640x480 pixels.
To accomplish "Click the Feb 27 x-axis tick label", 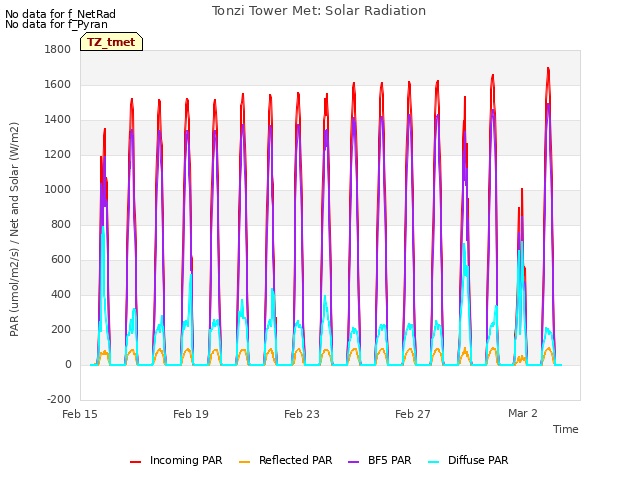I will tap(413, 414).
